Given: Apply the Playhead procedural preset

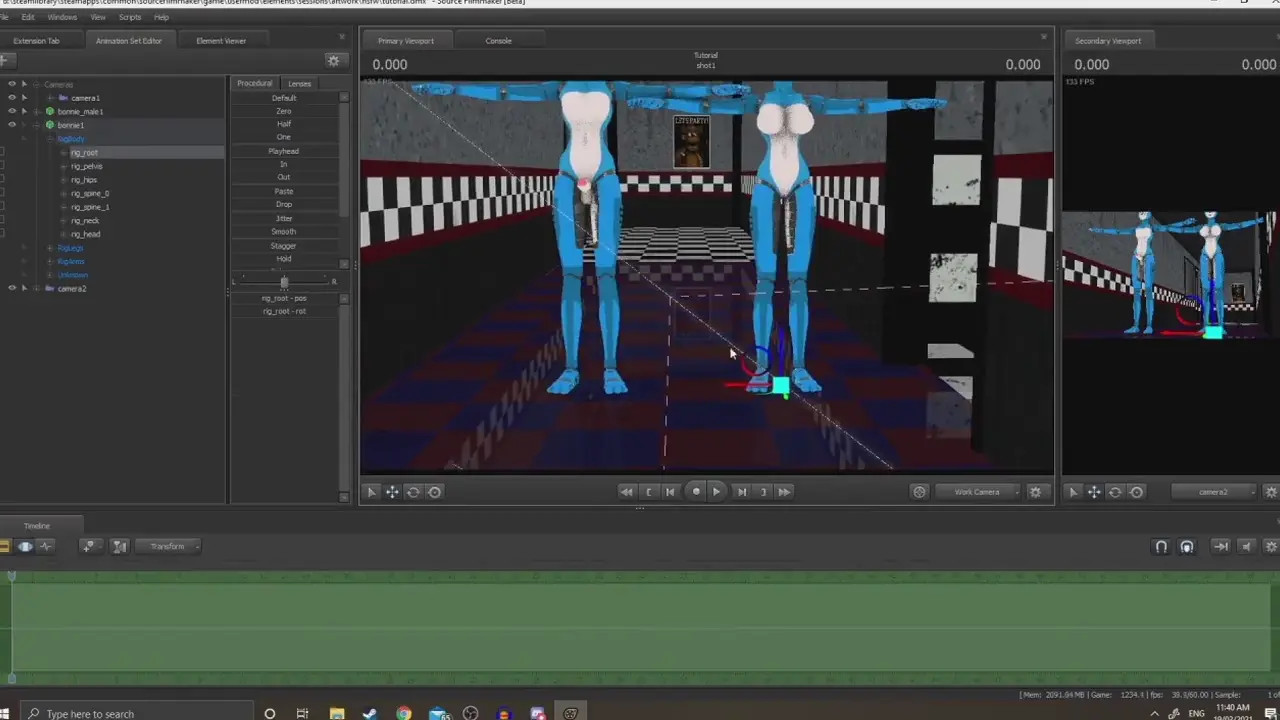Looking at the screenshot, I should pos(284,151).
